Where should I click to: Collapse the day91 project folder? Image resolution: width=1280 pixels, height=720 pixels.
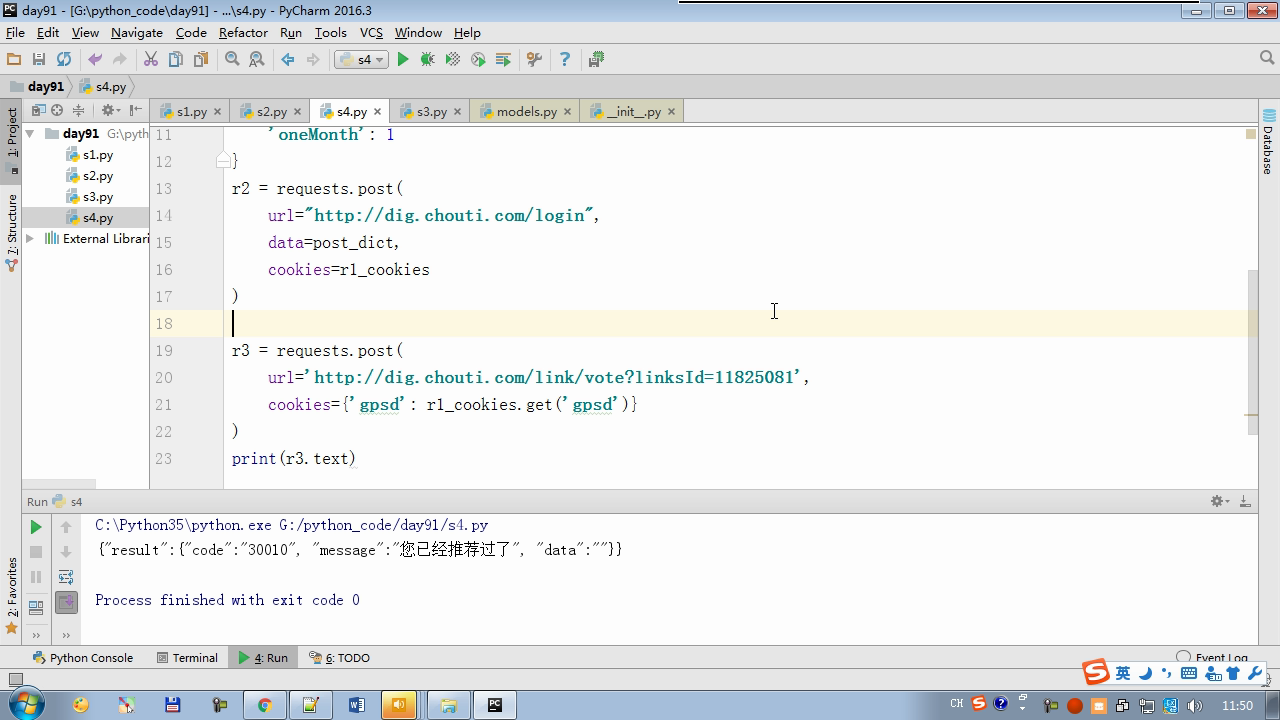click(x=30, y=134)
